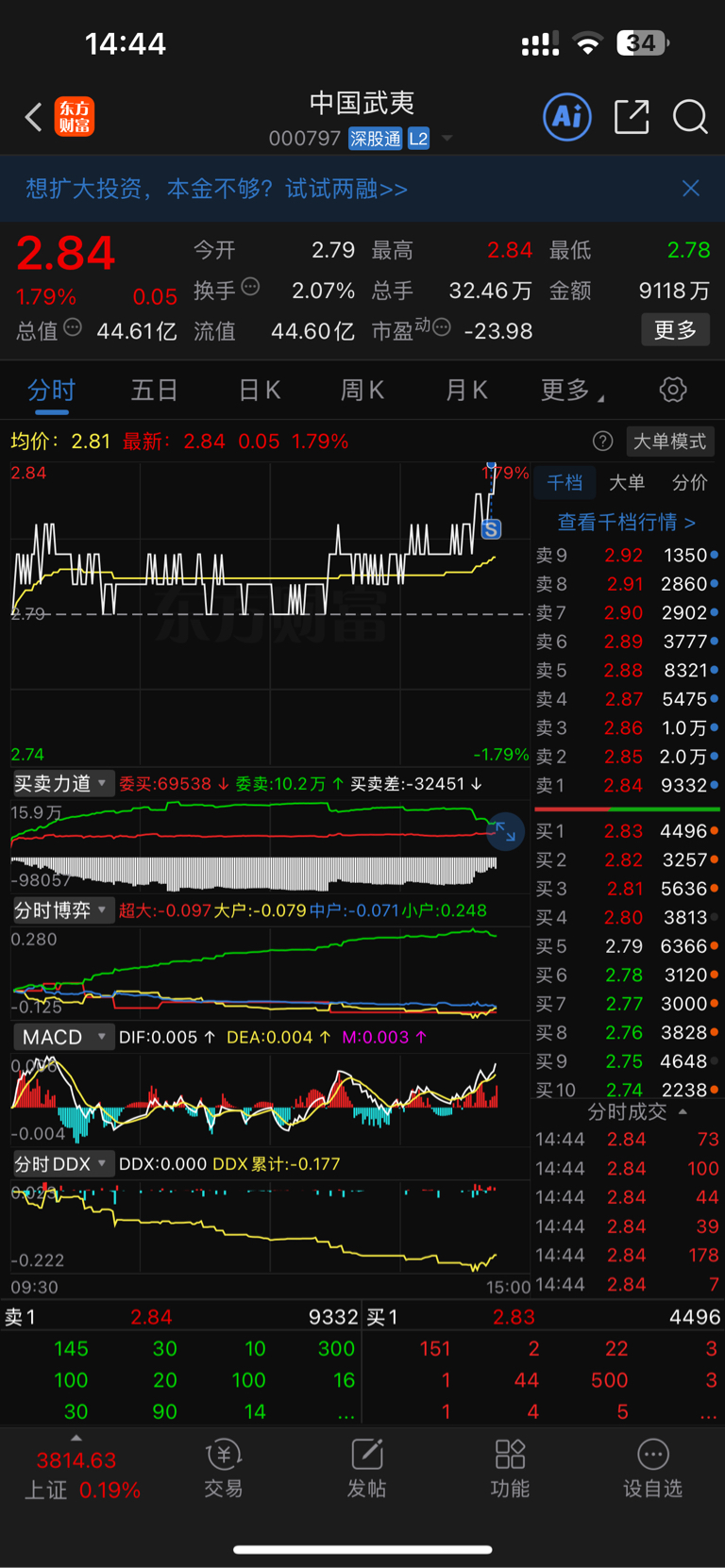
Task: Tap the back arrow icon
Action: click(33, 117)
